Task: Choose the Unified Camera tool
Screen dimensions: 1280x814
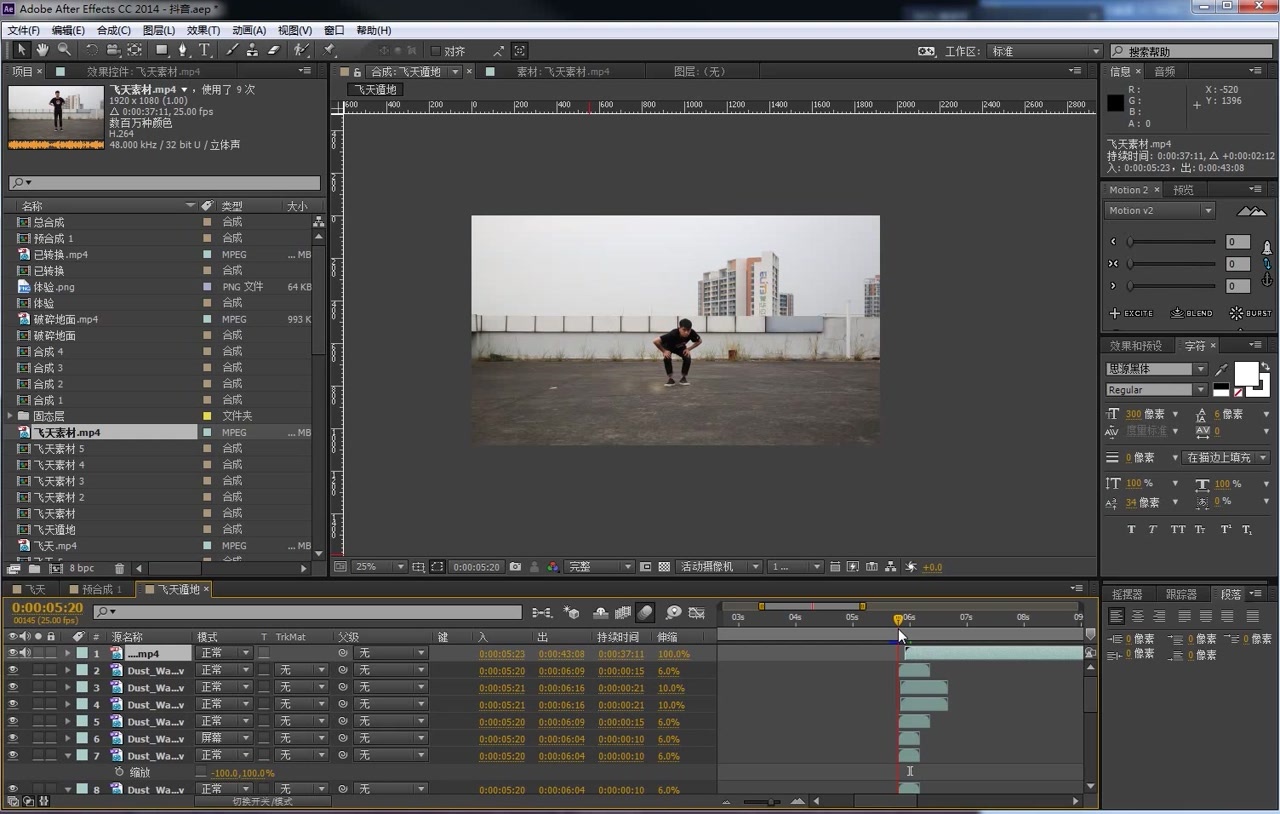Action: 113,50
